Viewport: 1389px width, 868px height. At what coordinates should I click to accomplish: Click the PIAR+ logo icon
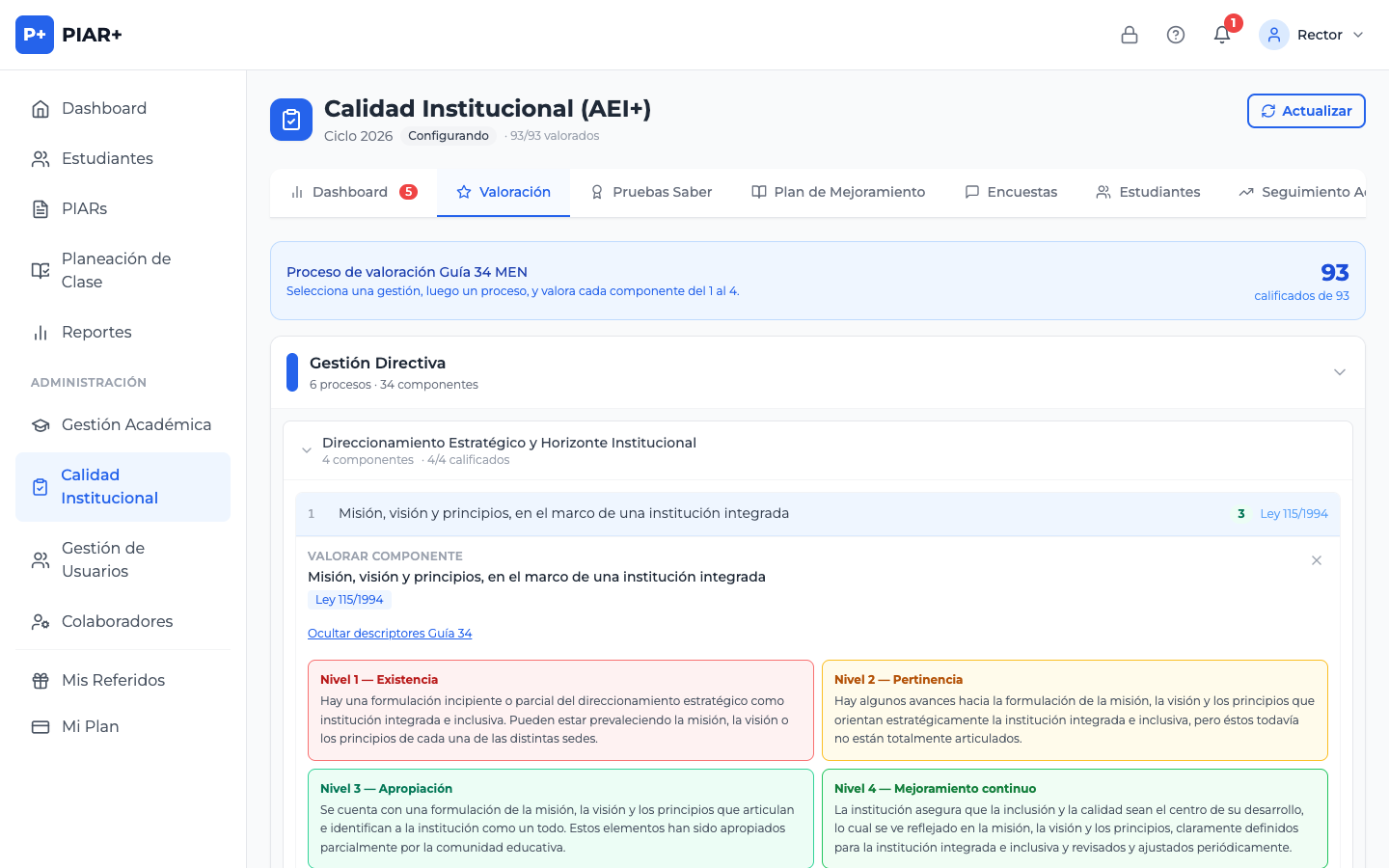[35, 35]
